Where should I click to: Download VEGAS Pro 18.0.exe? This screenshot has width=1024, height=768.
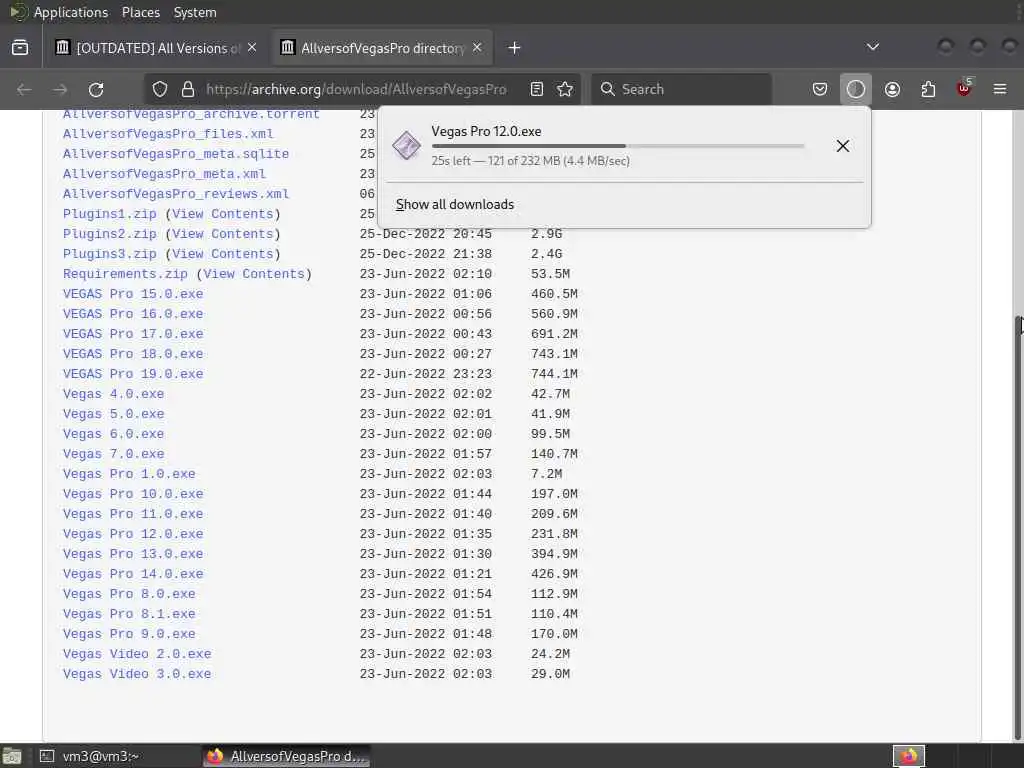coord(133,354)
